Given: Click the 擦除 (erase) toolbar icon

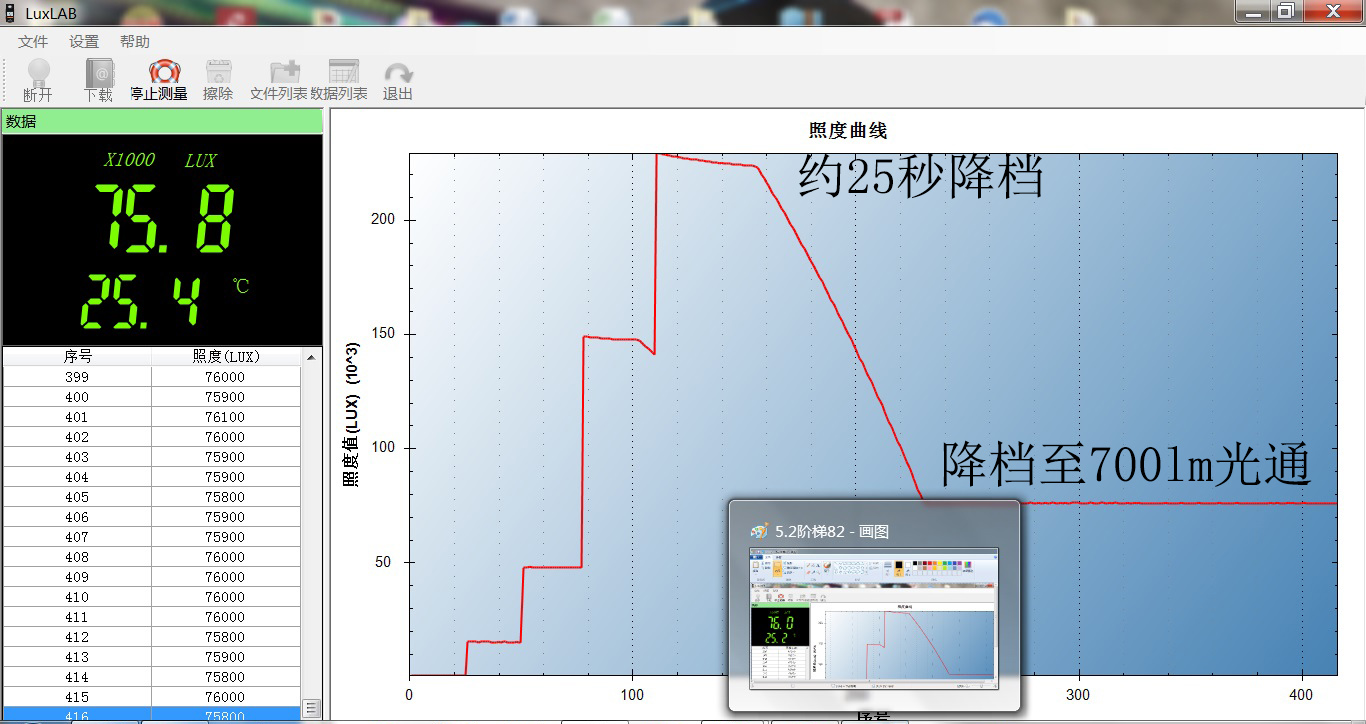Looking at the screenshot, I should [x=218, y=78].
